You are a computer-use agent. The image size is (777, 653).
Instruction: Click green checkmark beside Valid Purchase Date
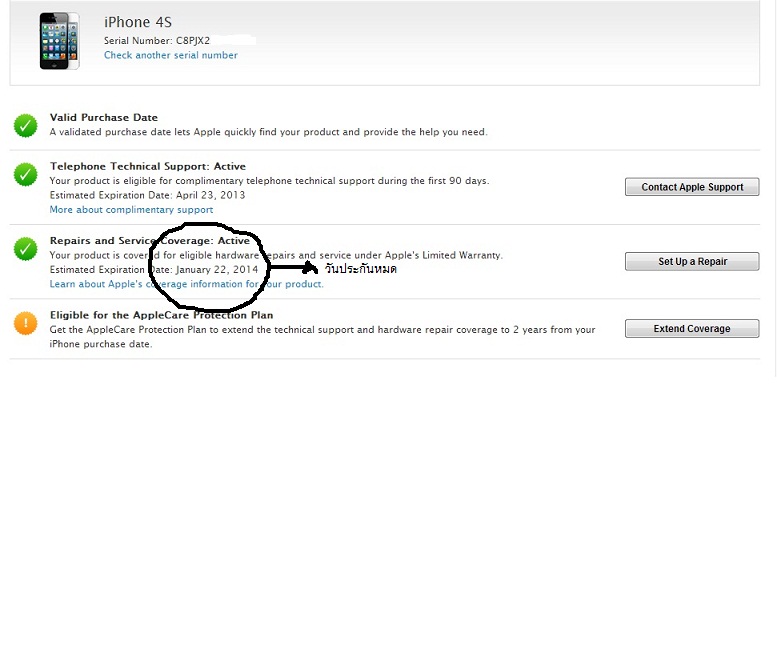tap(26, 125)
